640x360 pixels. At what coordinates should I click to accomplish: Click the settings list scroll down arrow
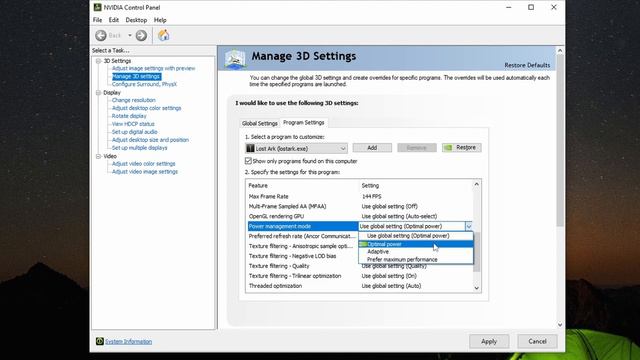click(476, 288)
